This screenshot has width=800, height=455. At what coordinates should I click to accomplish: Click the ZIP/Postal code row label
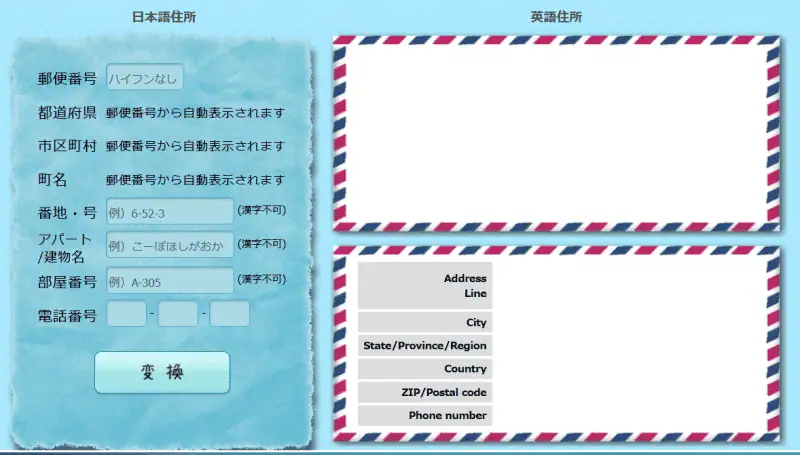pos(425,392)
